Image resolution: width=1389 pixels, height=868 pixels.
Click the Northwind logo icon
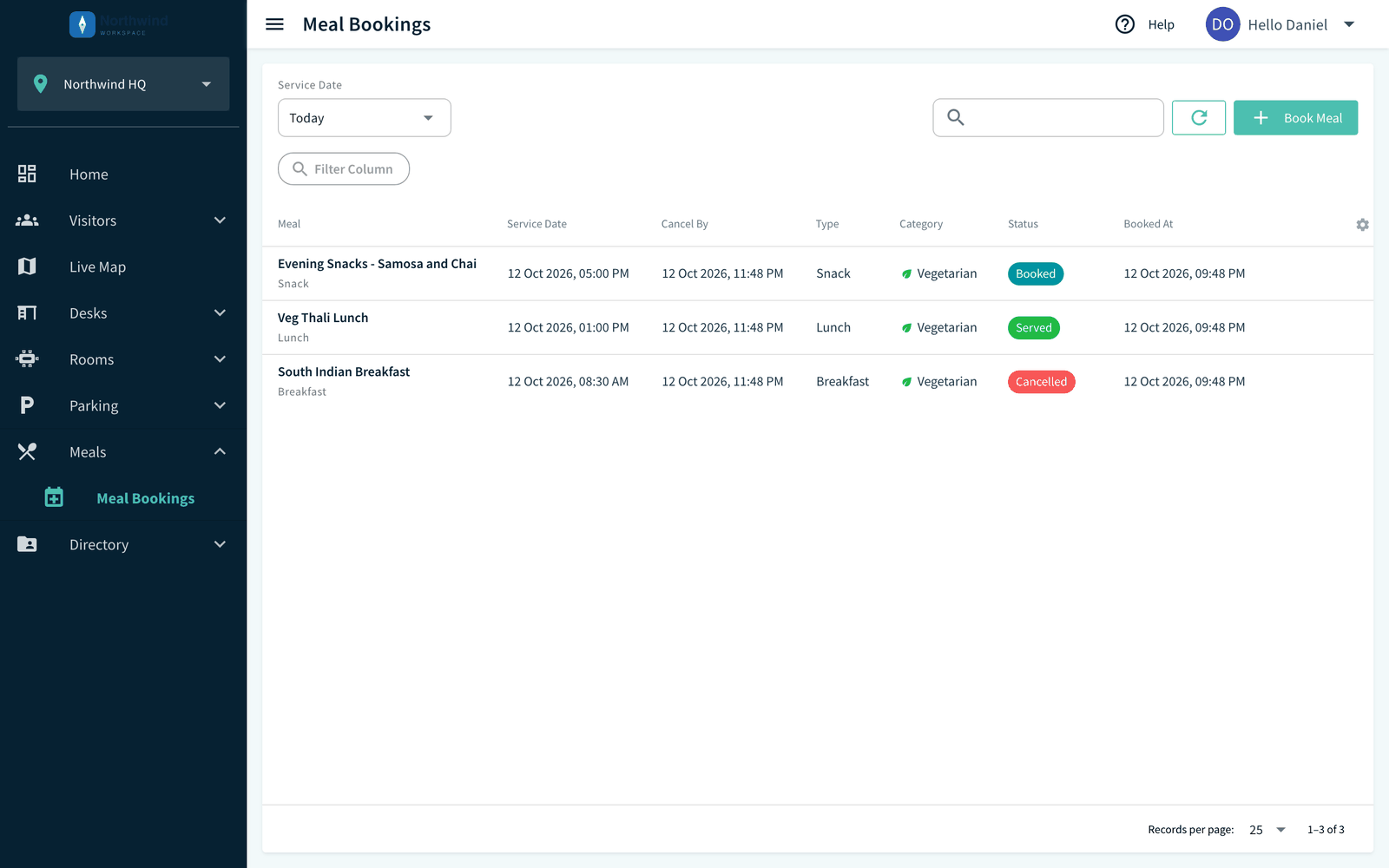pos(82,24)
